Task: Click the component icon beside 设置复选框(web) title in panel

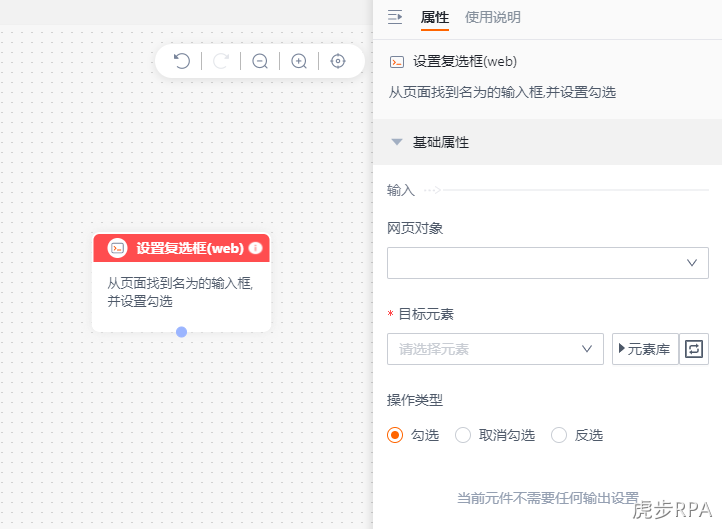Action: (x=397, y=62)
